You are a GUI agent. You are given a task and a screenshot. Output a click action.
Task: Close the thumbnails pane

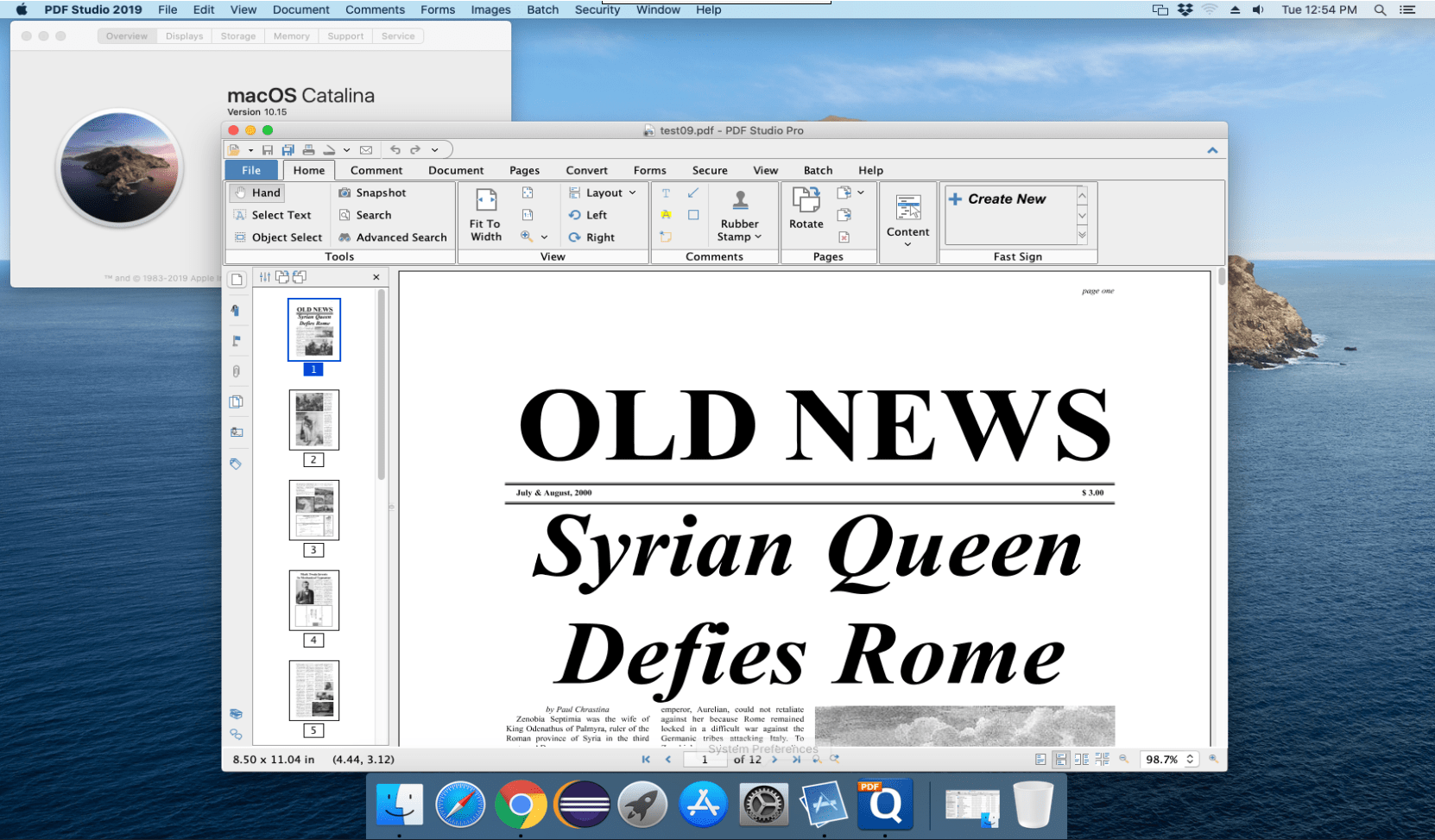[376, 277]
